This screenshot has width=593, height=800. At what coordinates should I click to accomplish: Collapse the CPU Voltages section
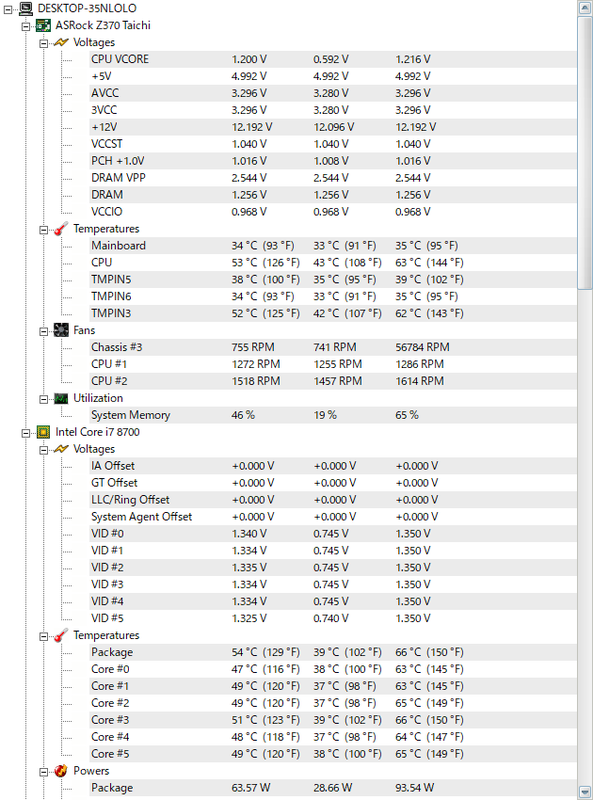[43, 449]
